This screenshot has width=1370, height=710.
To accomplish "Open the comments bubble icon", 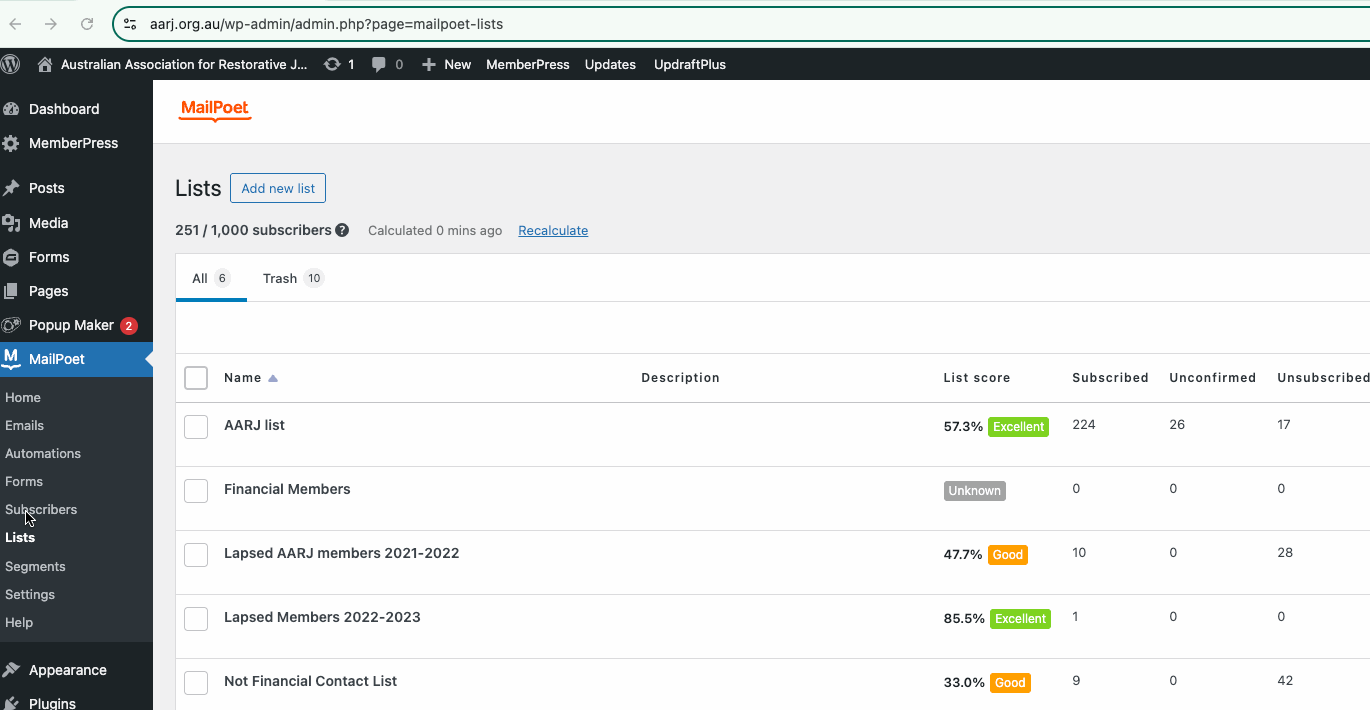I will click(x=379, y=64).
